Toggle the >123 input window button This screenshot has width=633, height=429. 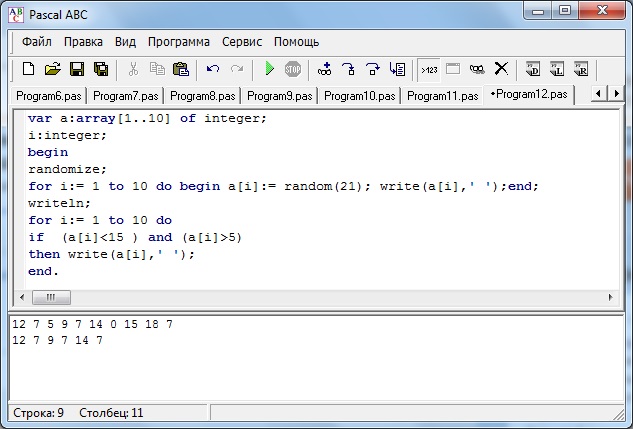429,70
